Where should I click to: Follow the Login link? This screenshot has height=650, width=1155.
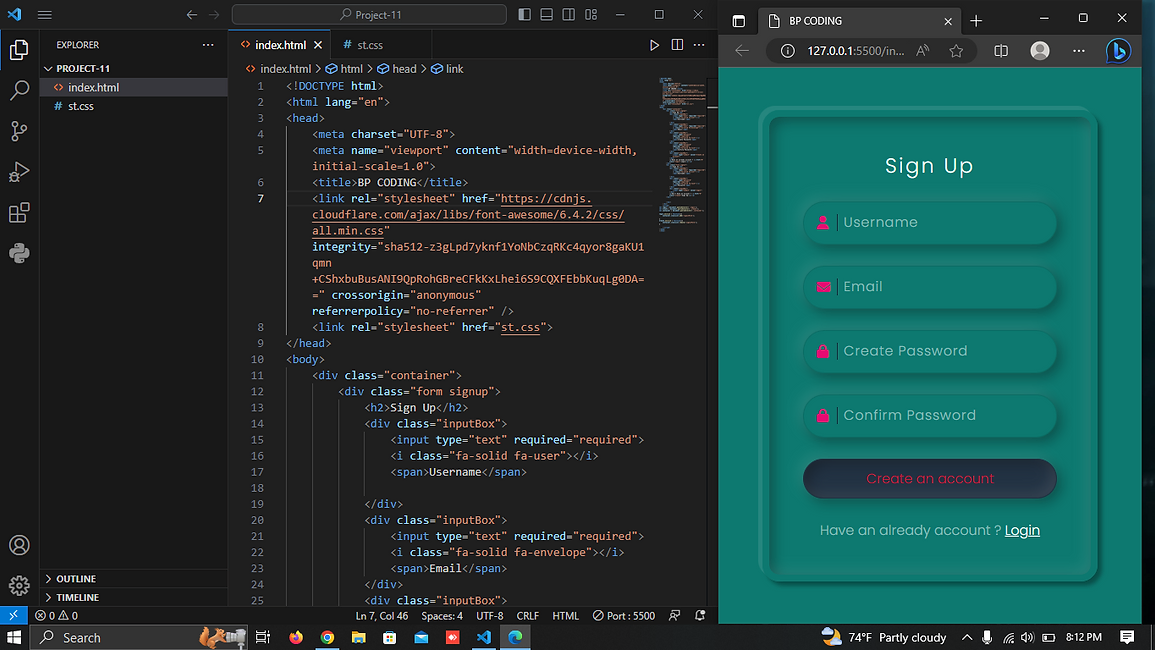point(1022,531)
